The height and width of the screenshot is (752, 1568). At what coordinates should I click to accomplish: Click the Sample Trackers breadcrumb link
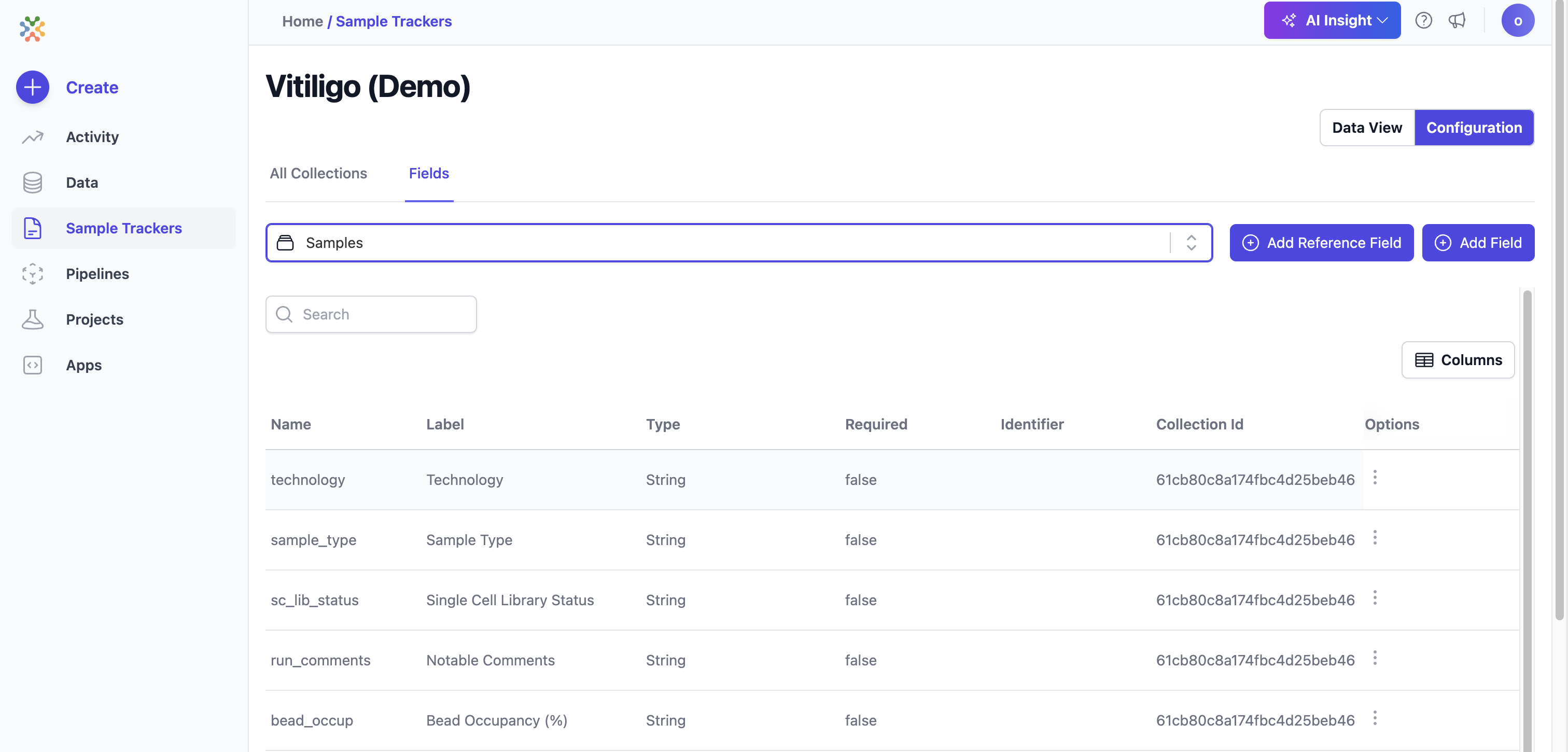tap(393, 21)
